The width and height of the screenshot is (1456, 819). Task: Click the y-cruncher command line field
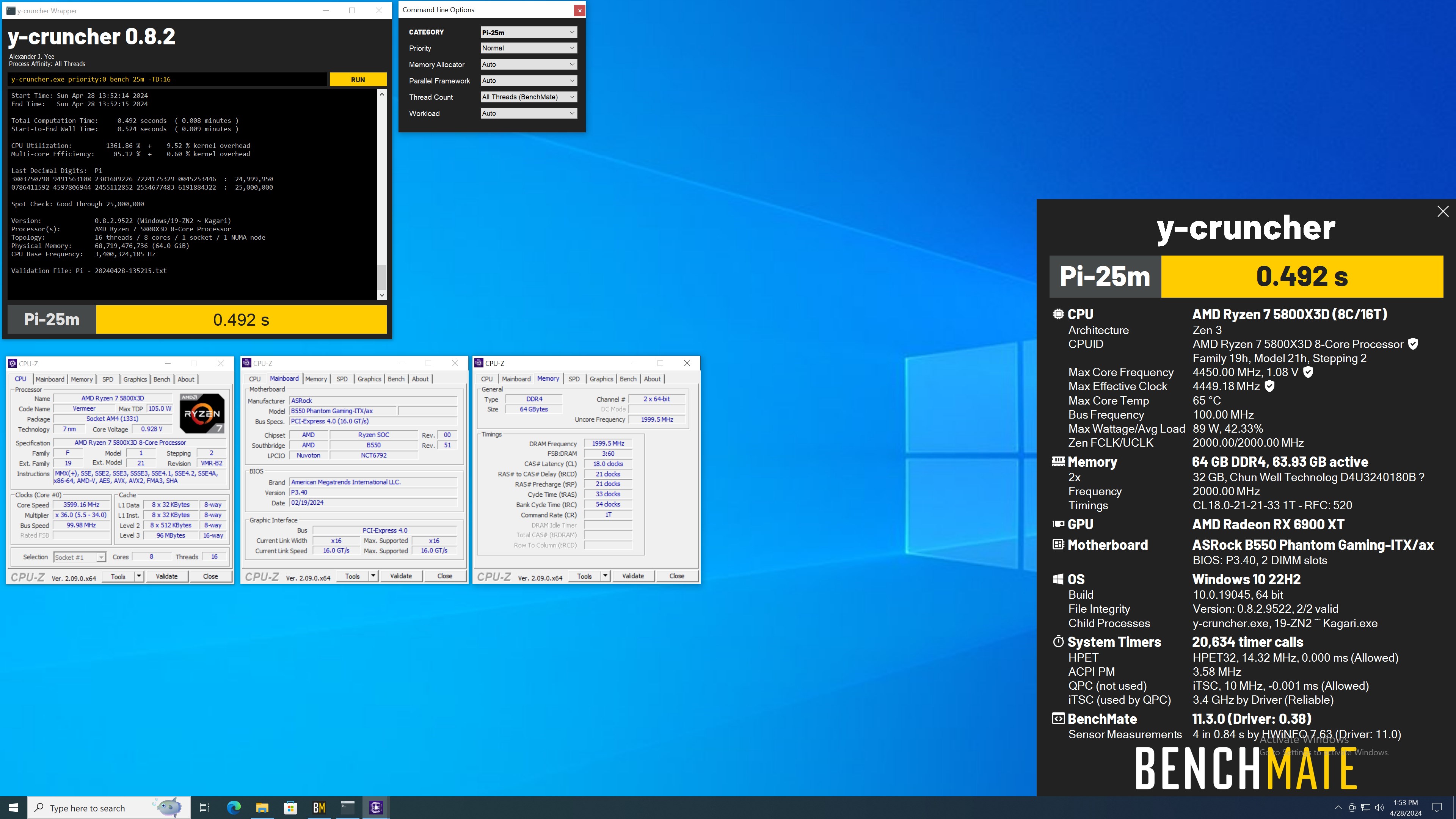[167, 80]
